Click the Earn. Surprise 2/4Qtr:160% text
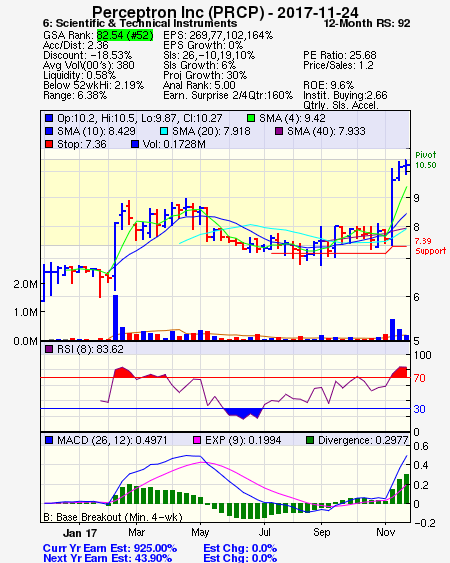 [x=228, y=96]
